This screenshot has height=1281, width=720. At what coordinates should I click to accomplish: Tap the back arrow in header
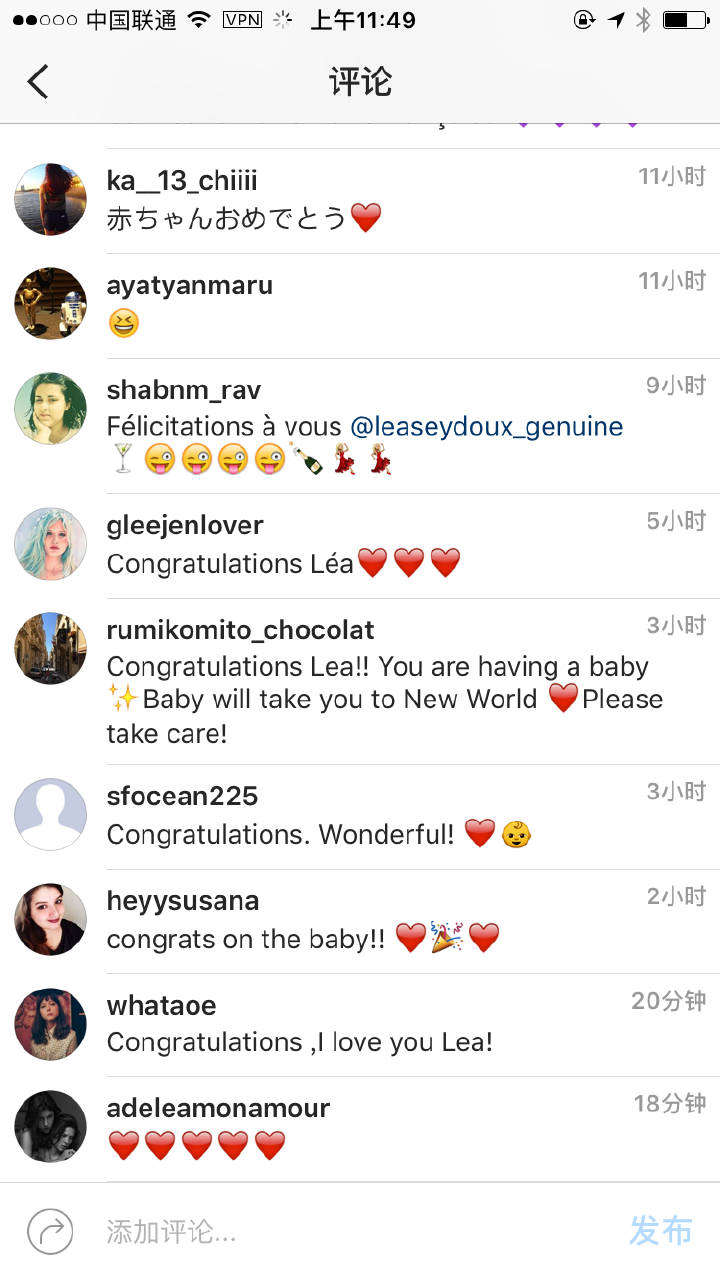(x=38, y=82)
